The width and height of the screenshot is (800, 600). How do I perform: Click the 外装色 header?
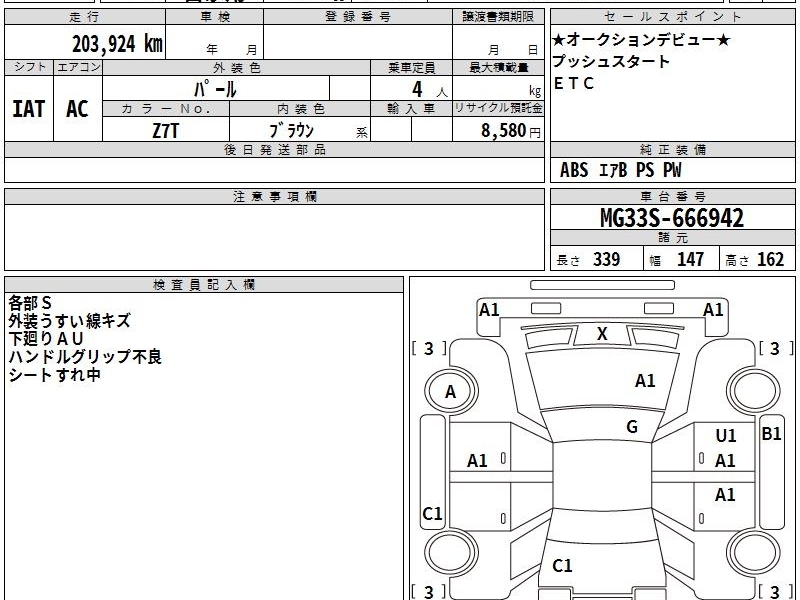(237, 67)
